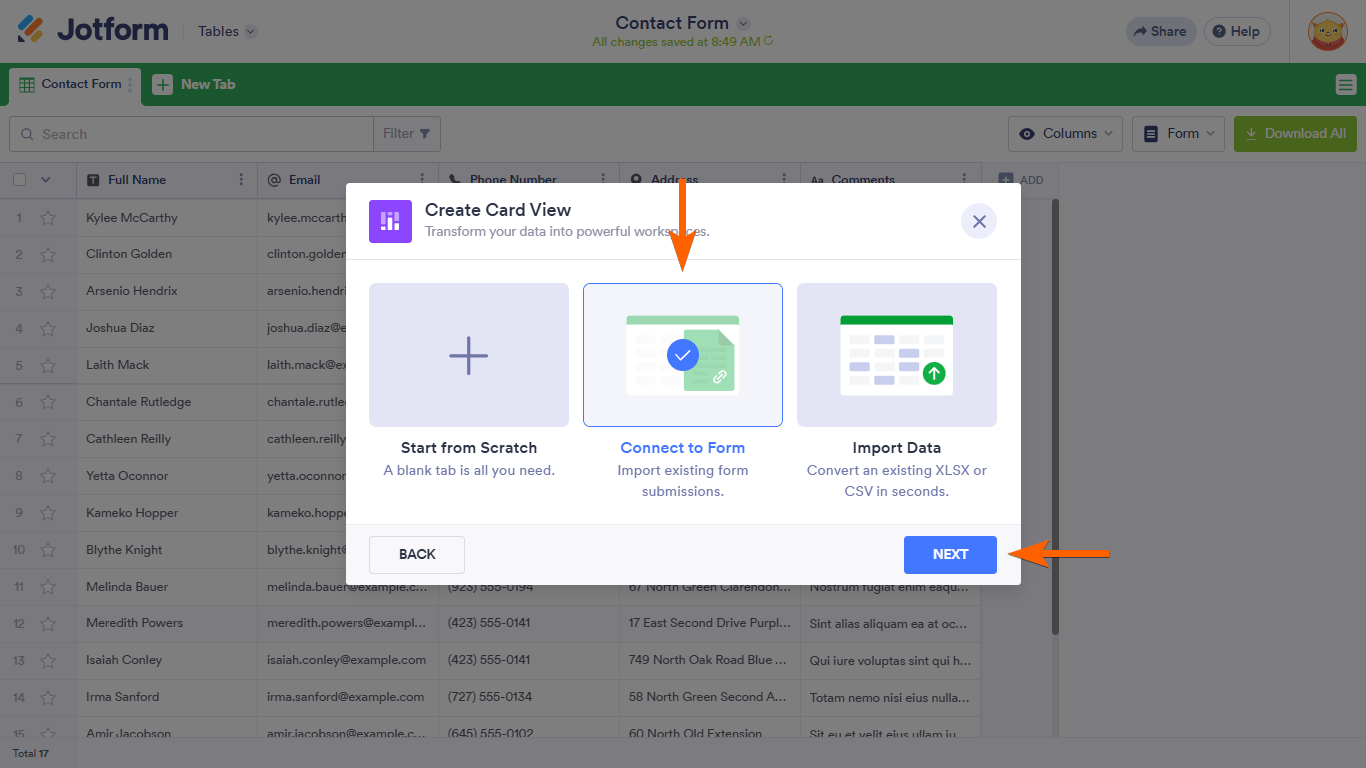
Task: Click the Create Card View purple icon
Action: coord(390,221)
